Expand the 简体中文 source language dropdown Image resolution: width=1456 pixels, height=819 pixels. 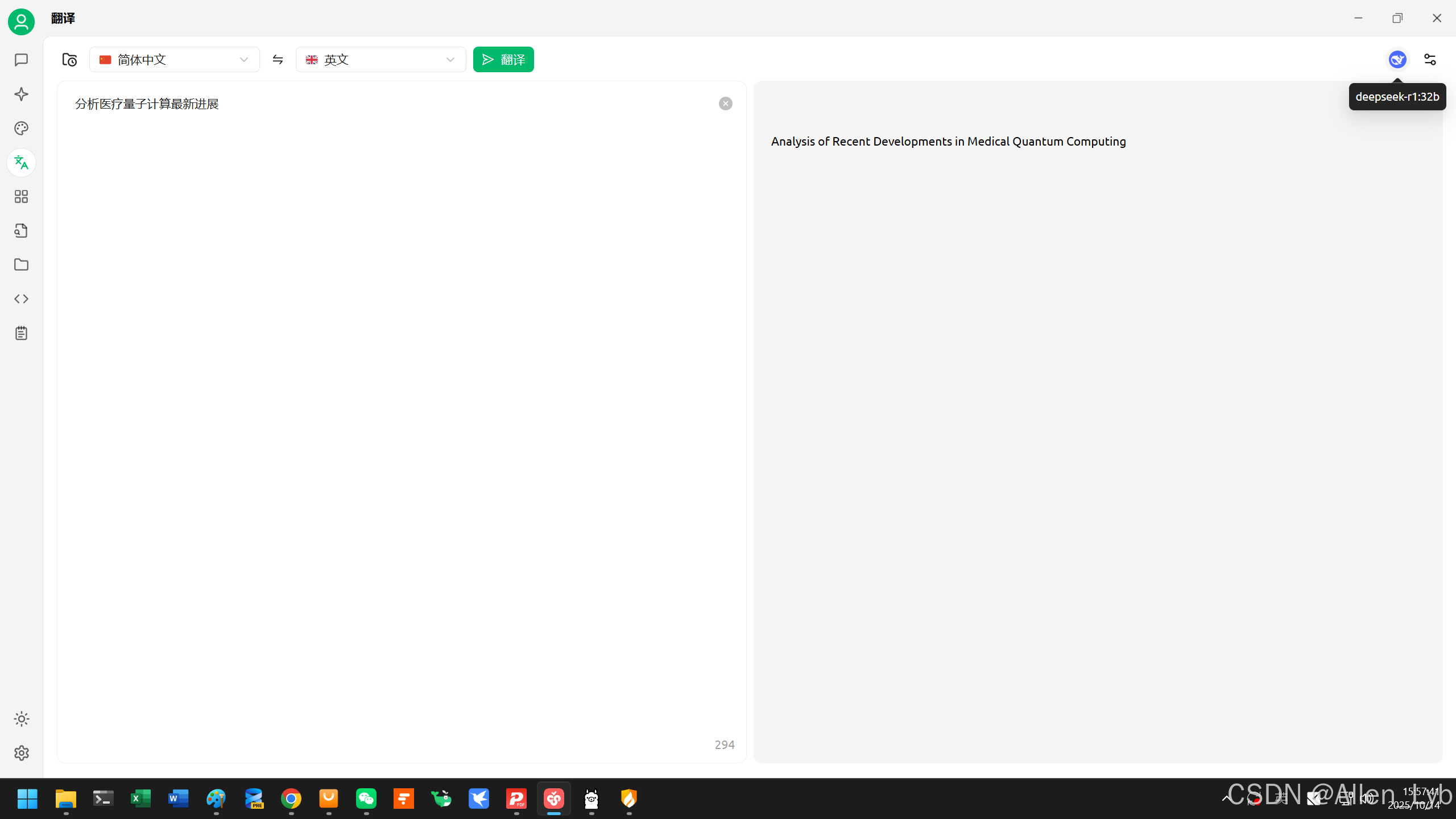[x=174, y=60]
